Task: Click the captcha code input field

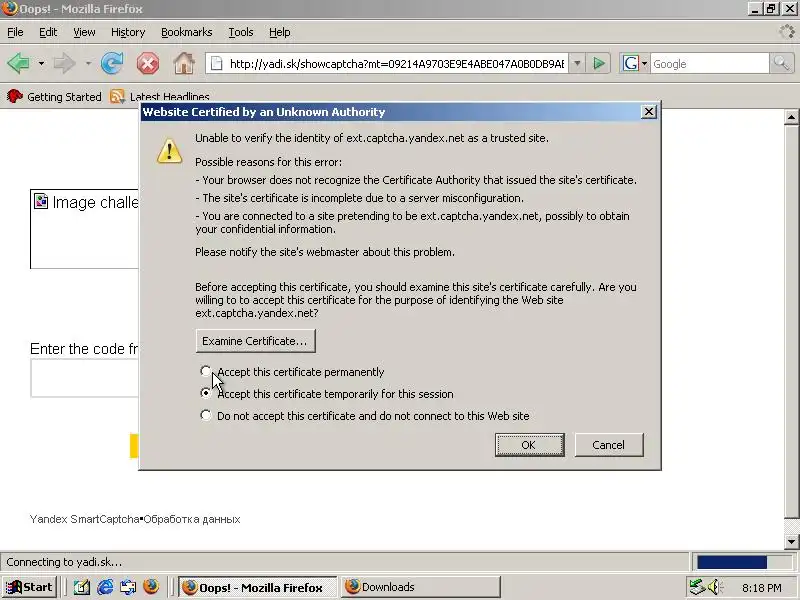Action: (85, 378)
